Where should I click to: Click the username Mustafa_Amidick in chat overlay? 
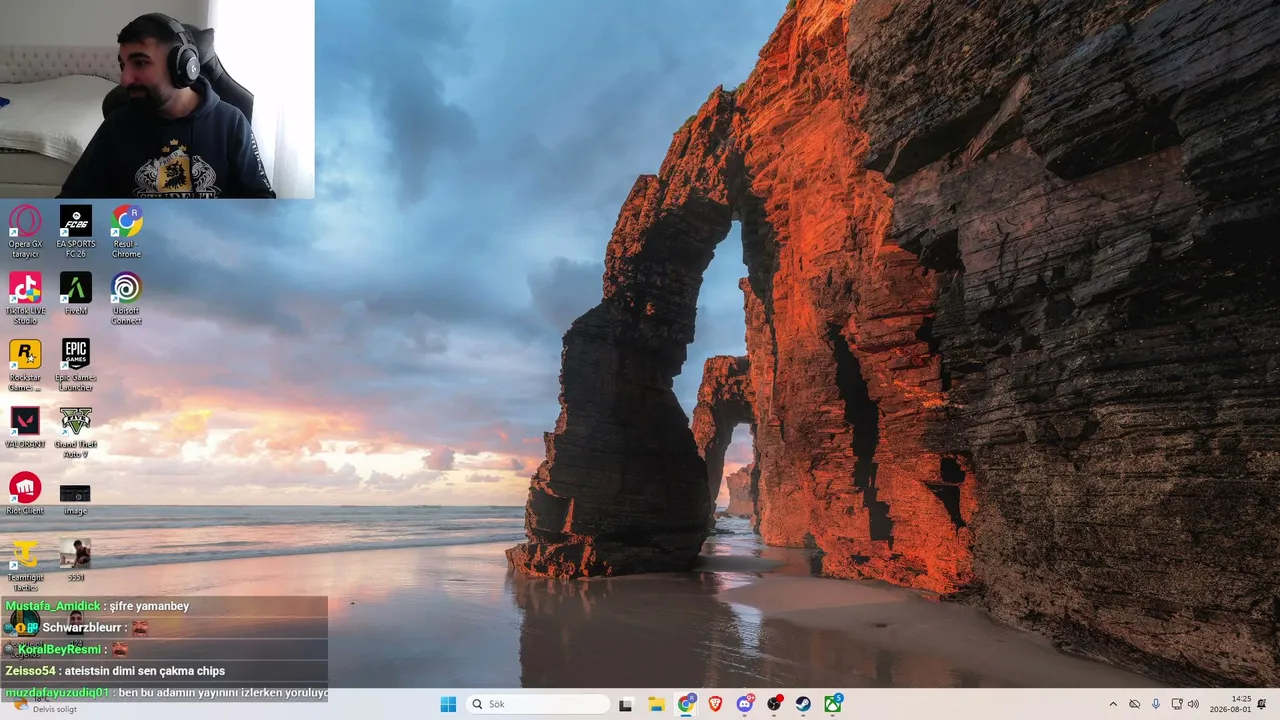click(x=53, y=606)
